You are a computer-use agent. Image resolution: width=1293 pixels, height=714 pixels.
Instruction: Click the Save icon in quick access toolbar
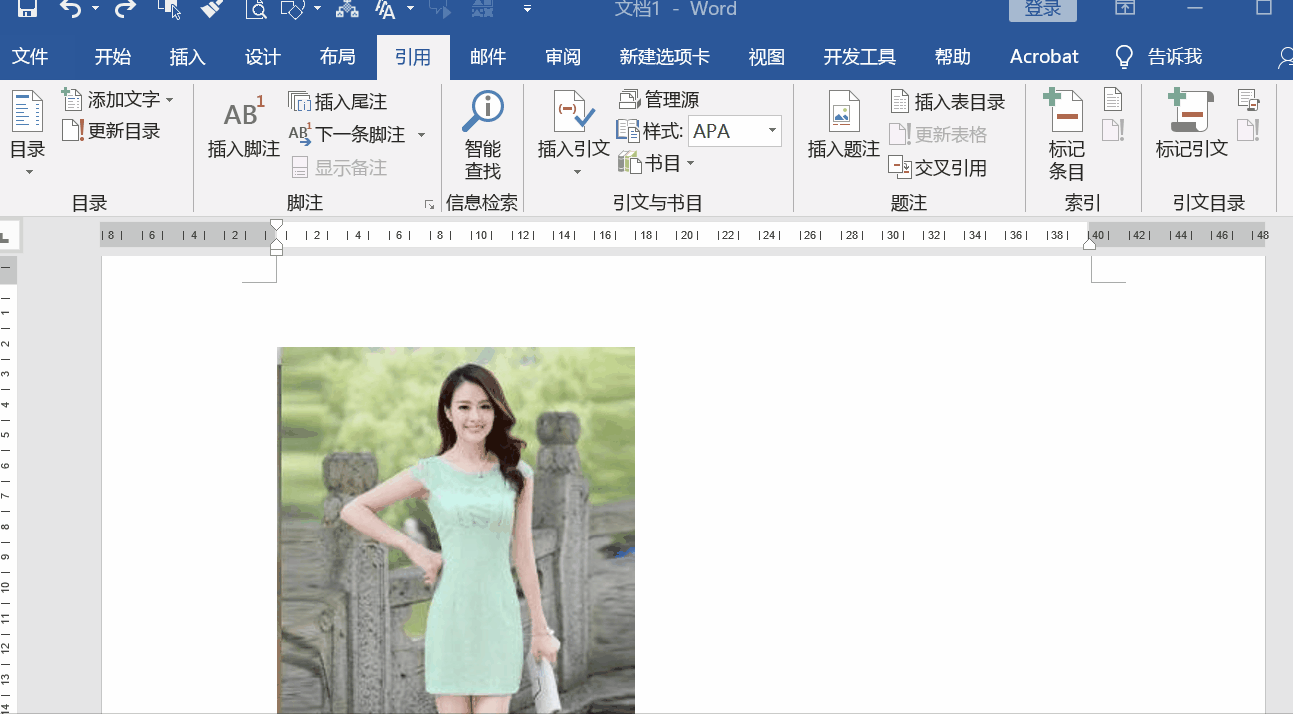pos(27,9)
